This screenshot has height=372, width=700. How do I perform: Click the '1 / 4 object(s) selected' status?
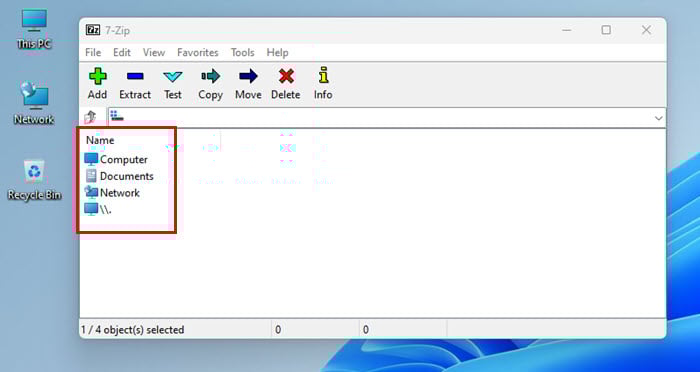[132, 330]
